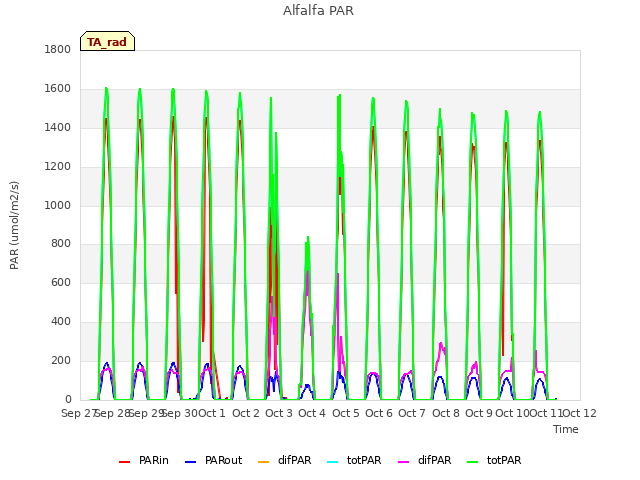Click the 1200 y-axis tick label
The height and width of the screenshot is (480, 640).
click(58, 167)
